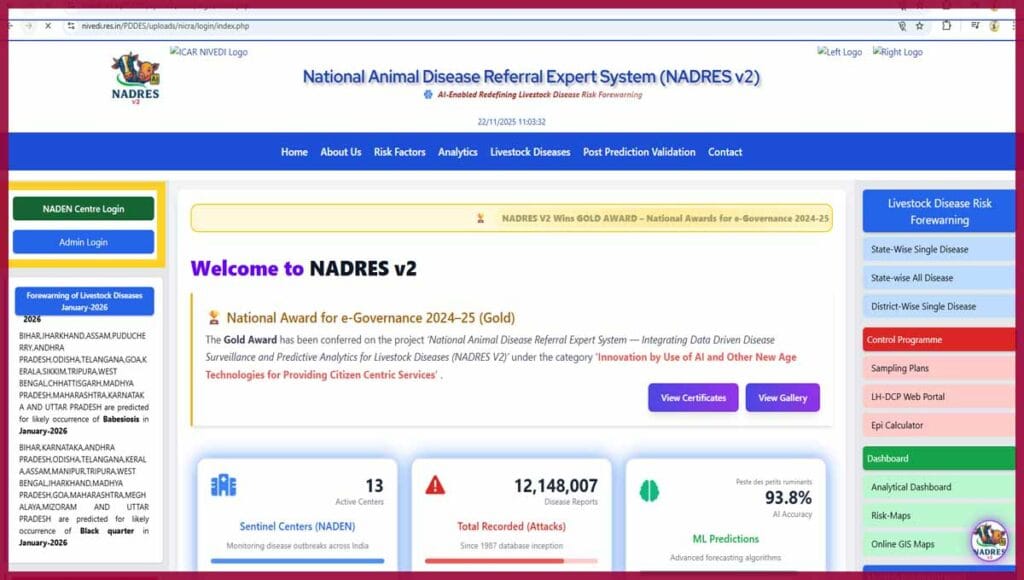Open the Livestock Diseases menu
1024x580 pixels.
[530, 152]
